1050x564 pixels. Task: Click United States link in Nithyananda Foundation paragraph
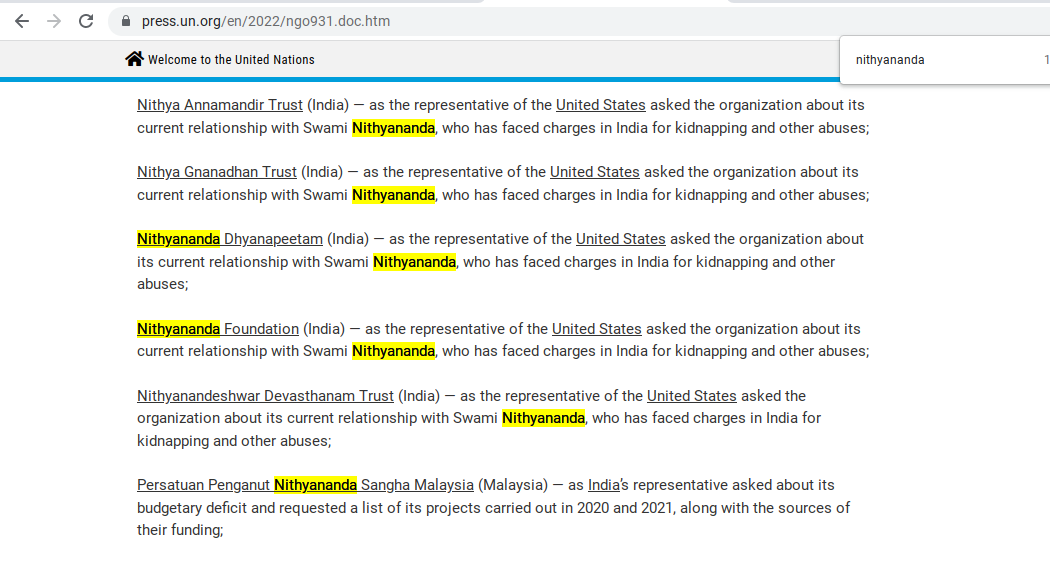pyautogui.click(x=597, y=329)
